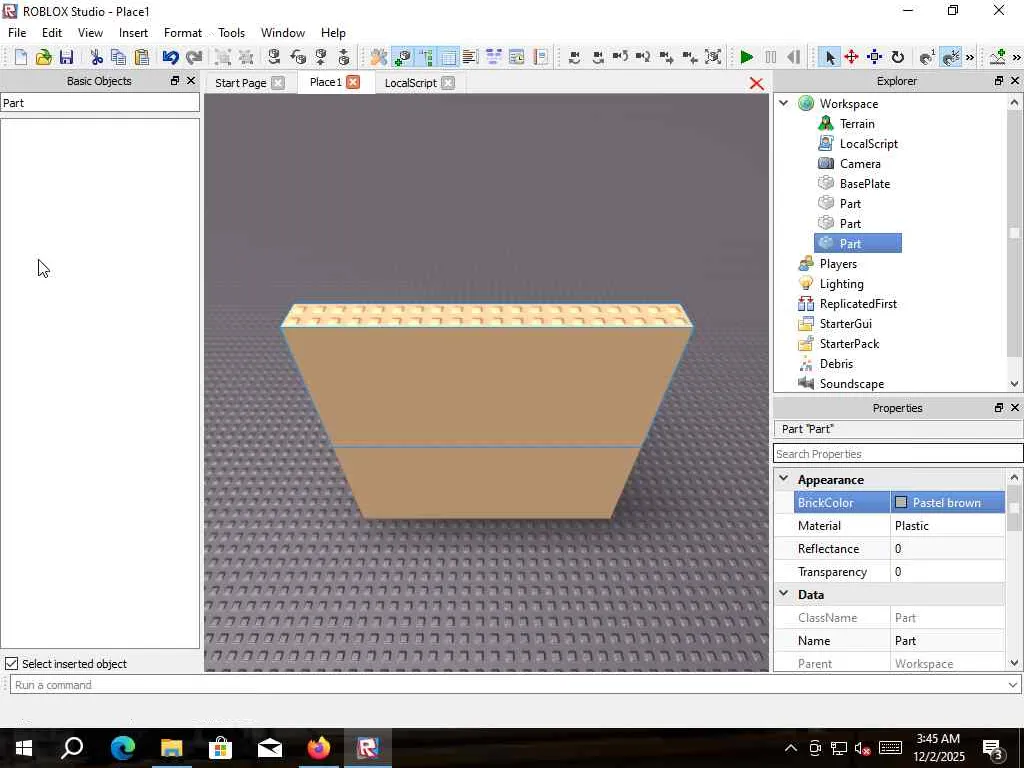Click the Cut scissors icon
The height and width of the screenshot is (768, 1024).
point(97,57)
